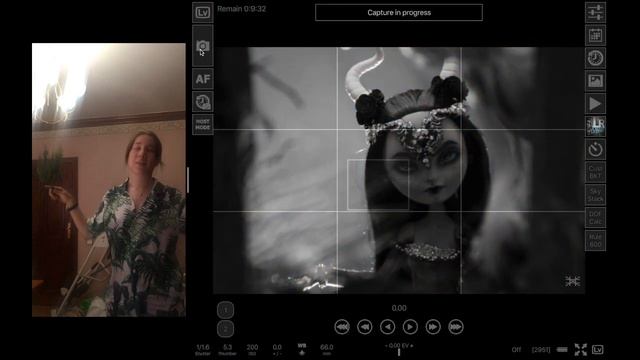This screenshot has height=360, width=640.
Task: Open the f-number 5.3 aperture selector
Action: [x=227, y=350]
